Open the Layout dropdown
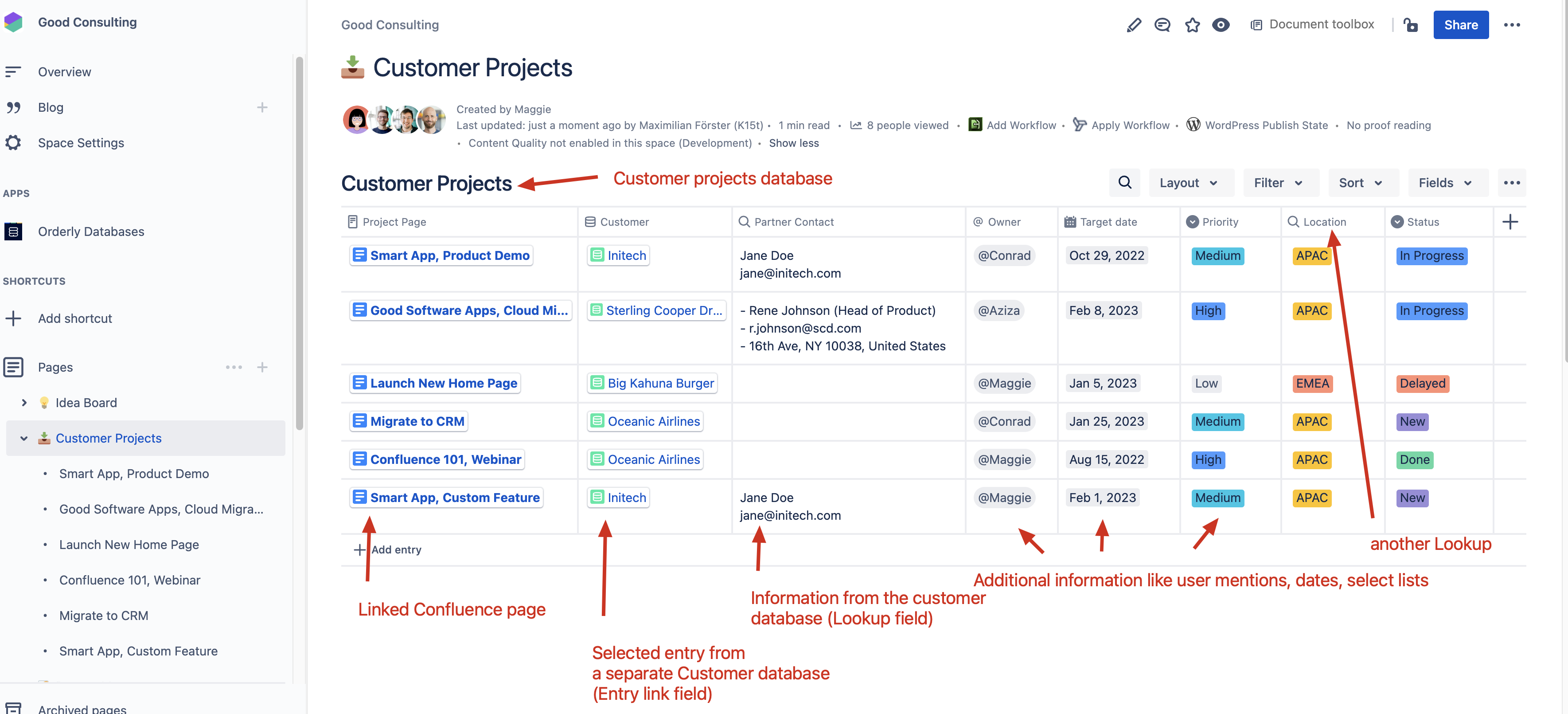 click(x=1190, y=182)
